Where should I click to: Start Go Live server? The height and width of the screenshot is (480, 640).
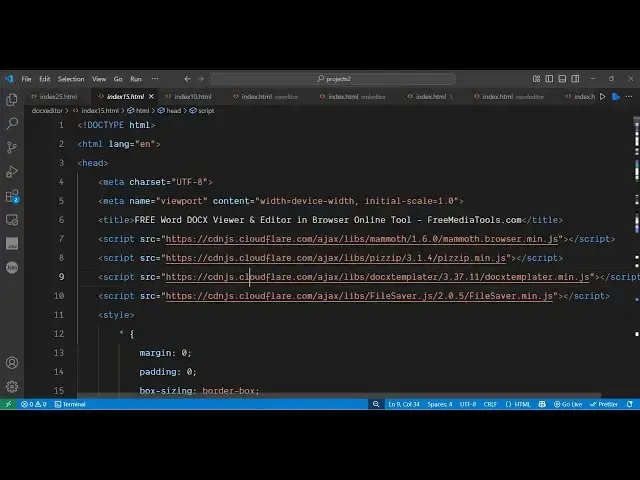click(568, 404)
